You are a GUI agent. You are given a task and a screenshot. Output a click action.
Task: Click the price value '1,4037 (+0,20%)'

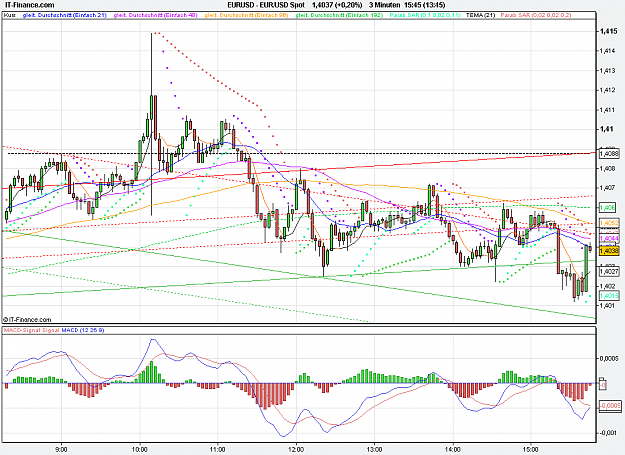[x=337, y=5]
